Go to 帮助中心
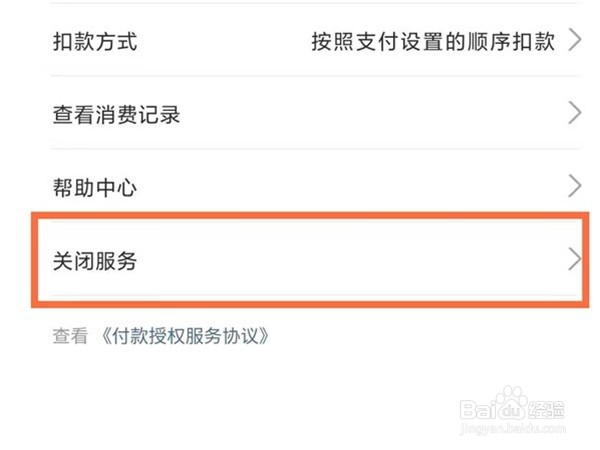The height and width of the screenshot is (450, 600). pos(95,187)
